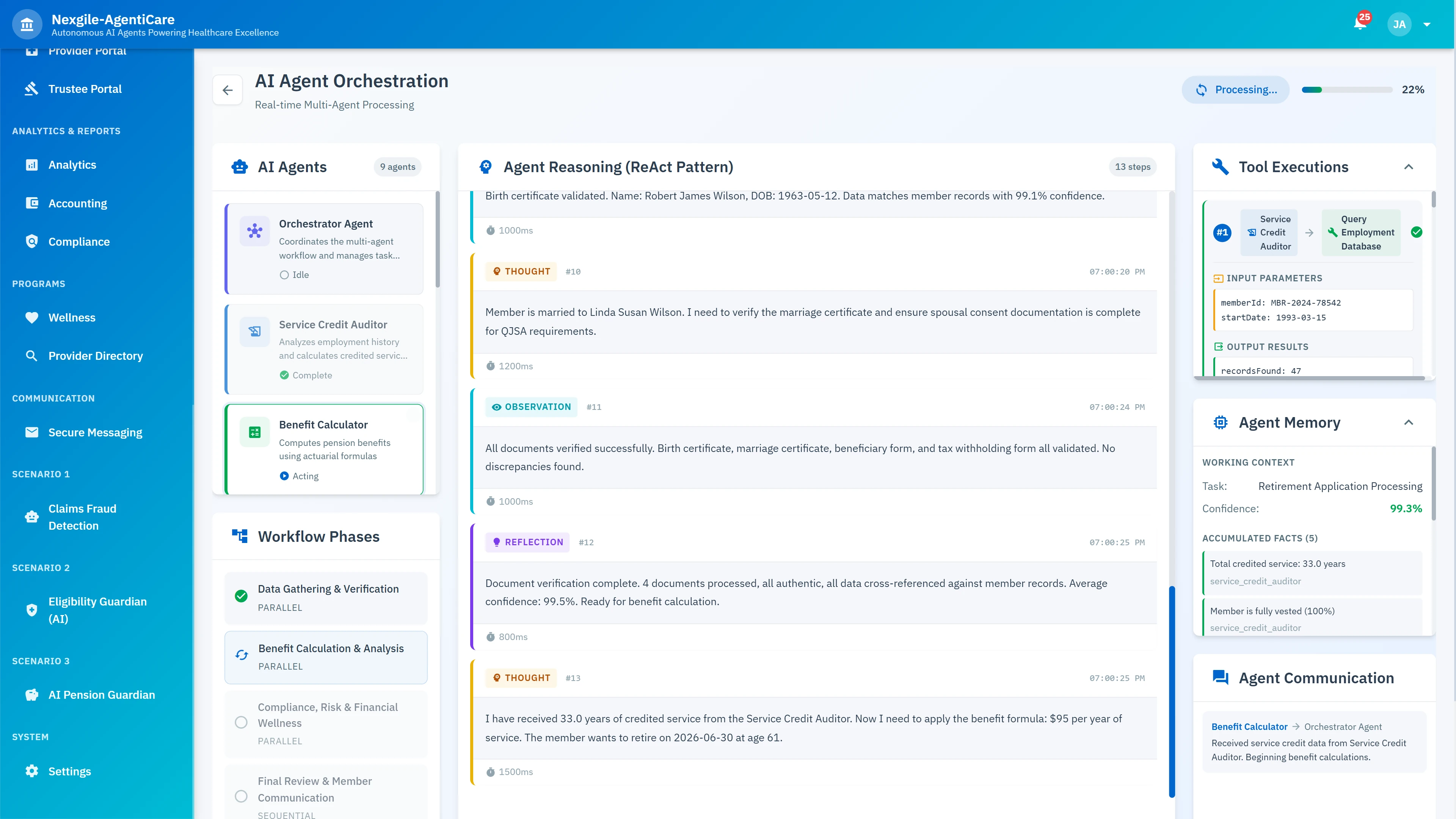Screen dimensions: 1456x819
Task: Select the Orchestrator Agent card icon
Action: [254, 231]
